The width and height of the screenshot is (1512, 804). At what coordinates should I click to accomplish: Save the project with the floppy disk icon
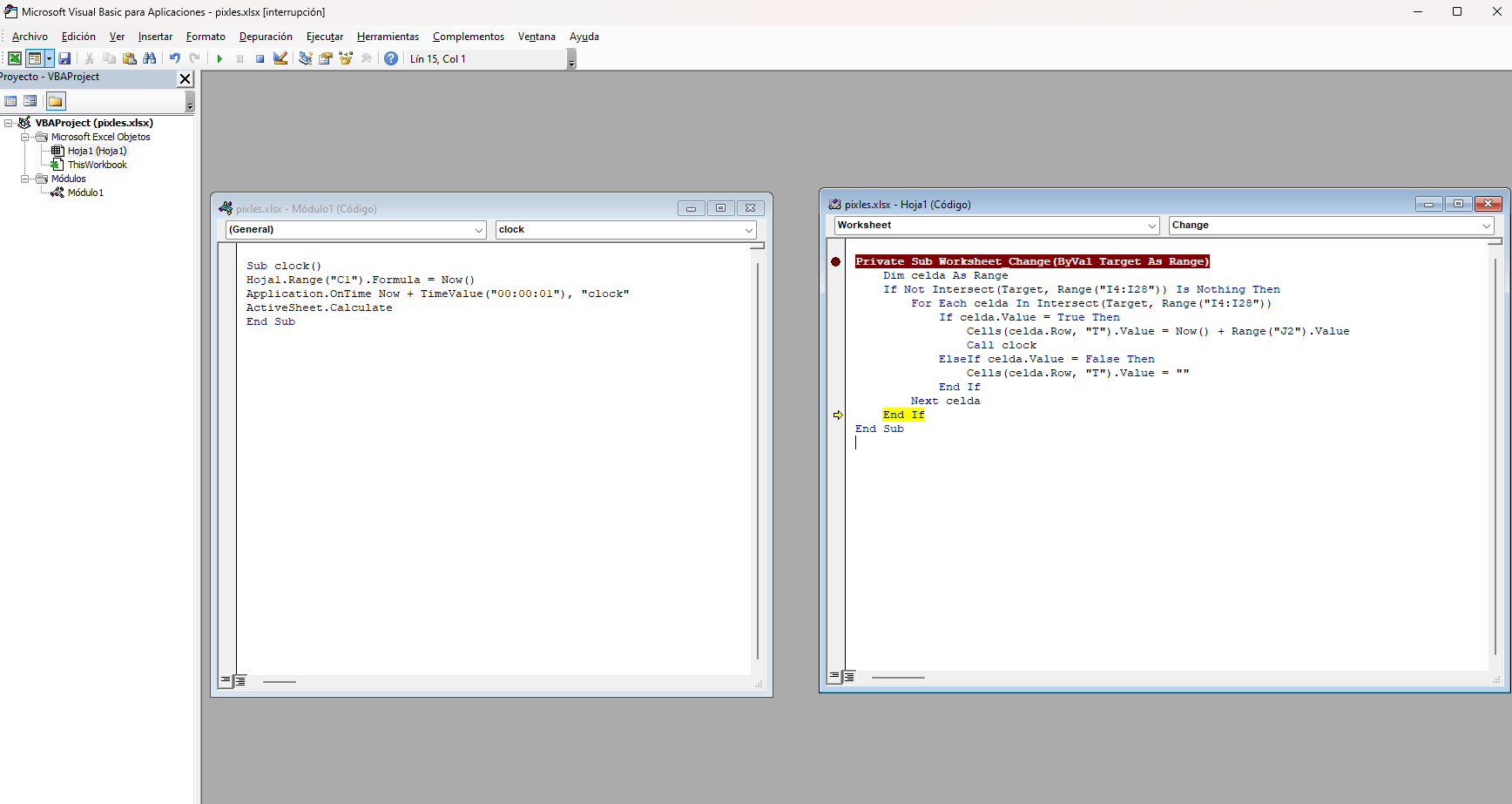coord(64,58)
